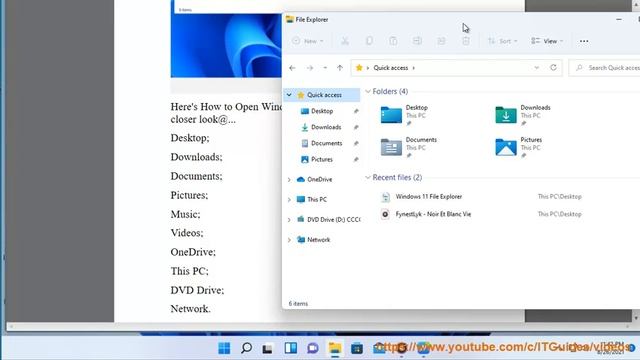Select Downloads in the navigation pane

click(326, 127)
